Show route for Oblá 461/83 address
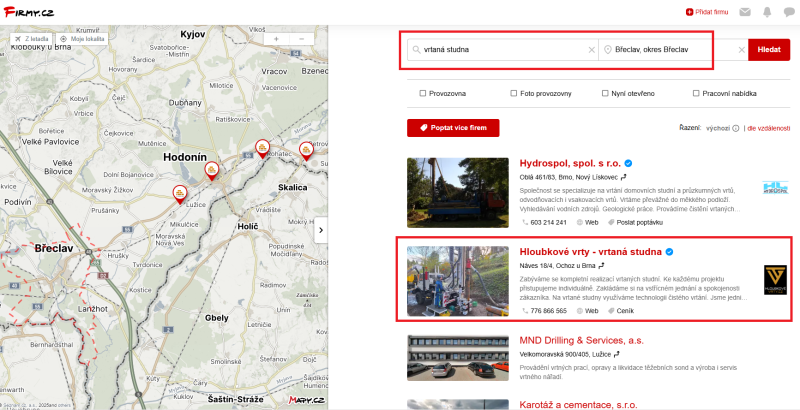 (623, 177)
